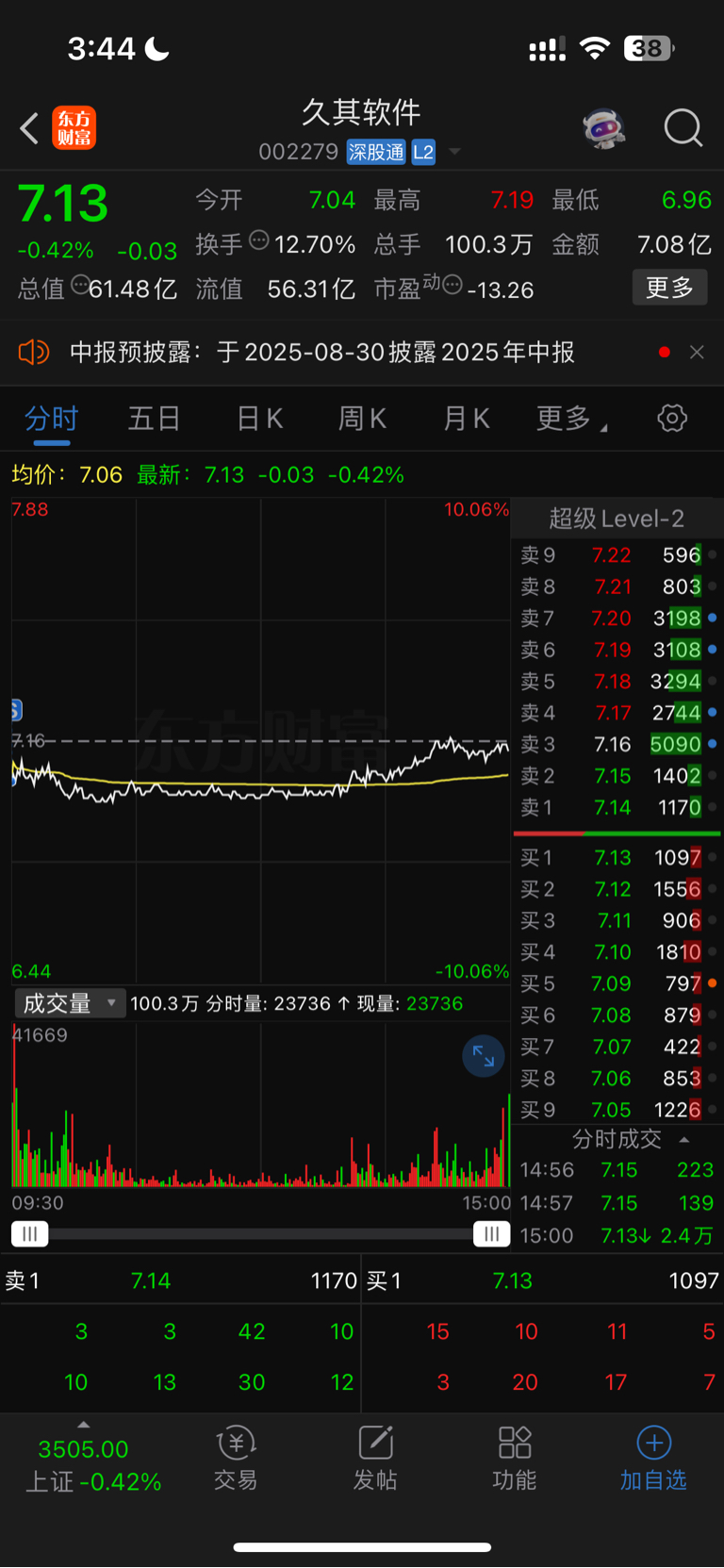The height and width of the screenshot is (1568, 724).
Task: Open chart settings gear icon
Action: [672, 418]
